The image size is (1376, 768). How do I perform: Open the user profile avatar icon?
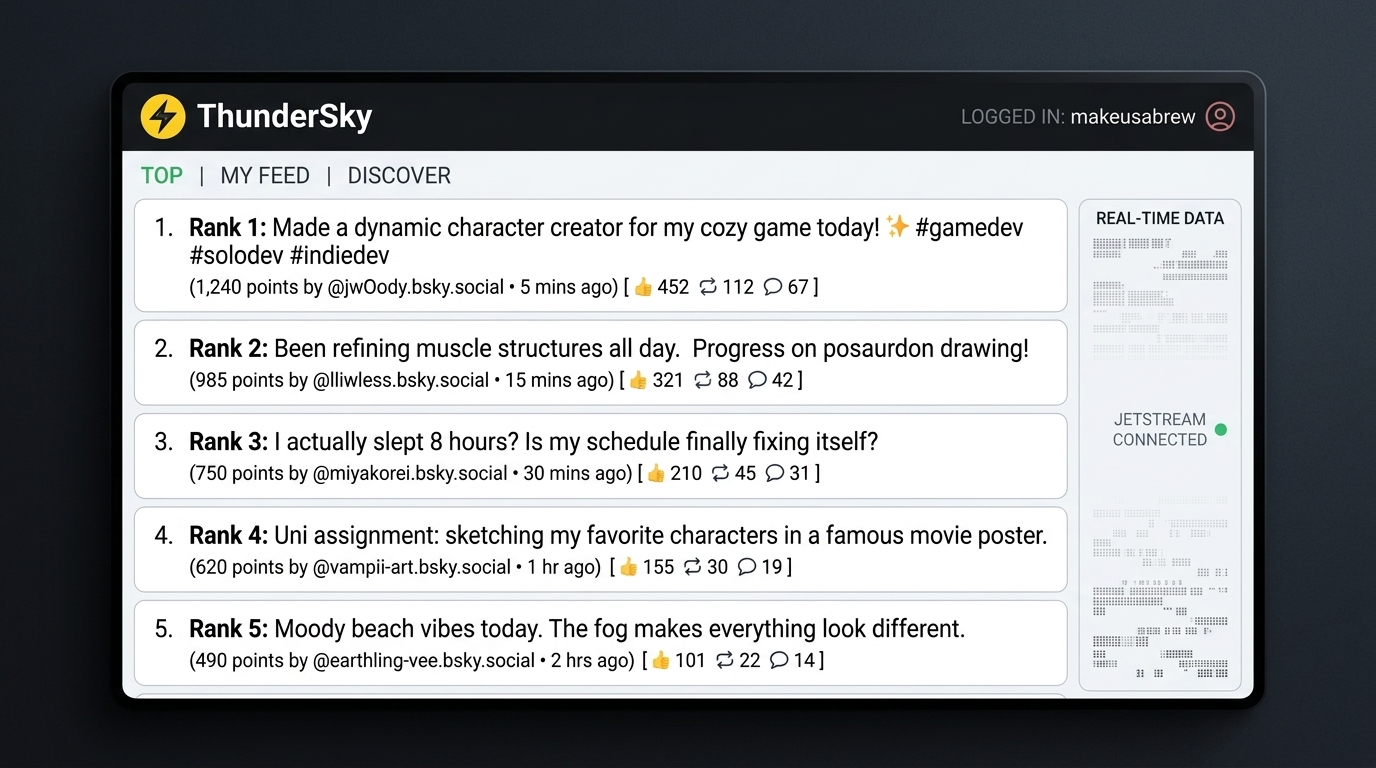[1220, 116]
